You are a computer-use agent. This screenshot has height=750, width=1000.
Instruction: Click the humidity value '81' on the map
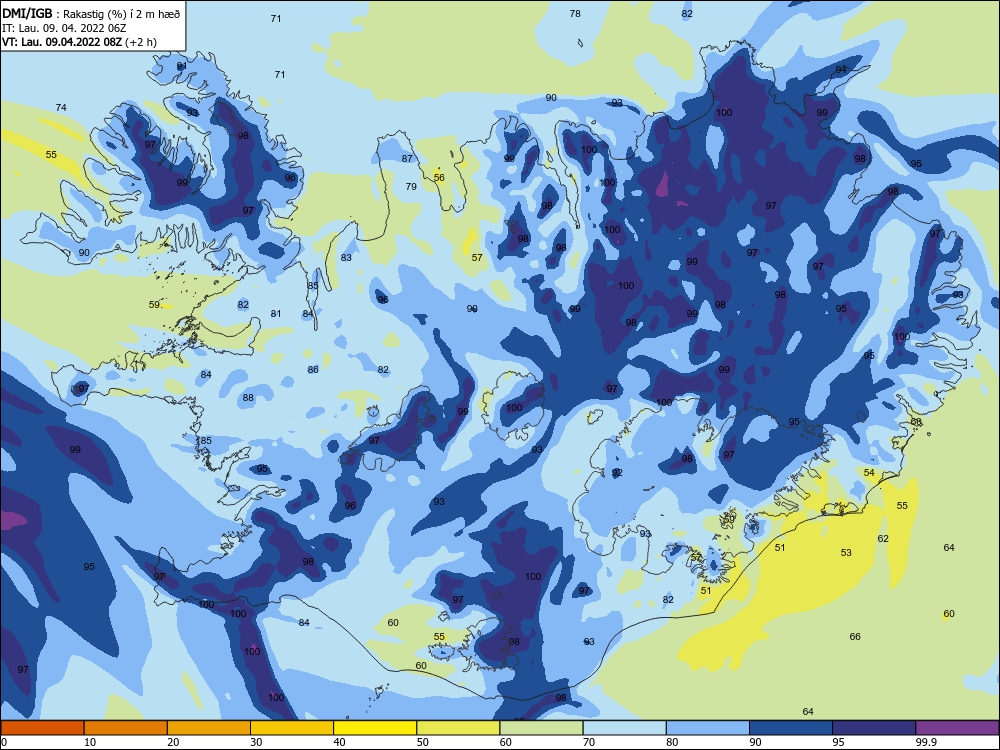coord(276,314)
